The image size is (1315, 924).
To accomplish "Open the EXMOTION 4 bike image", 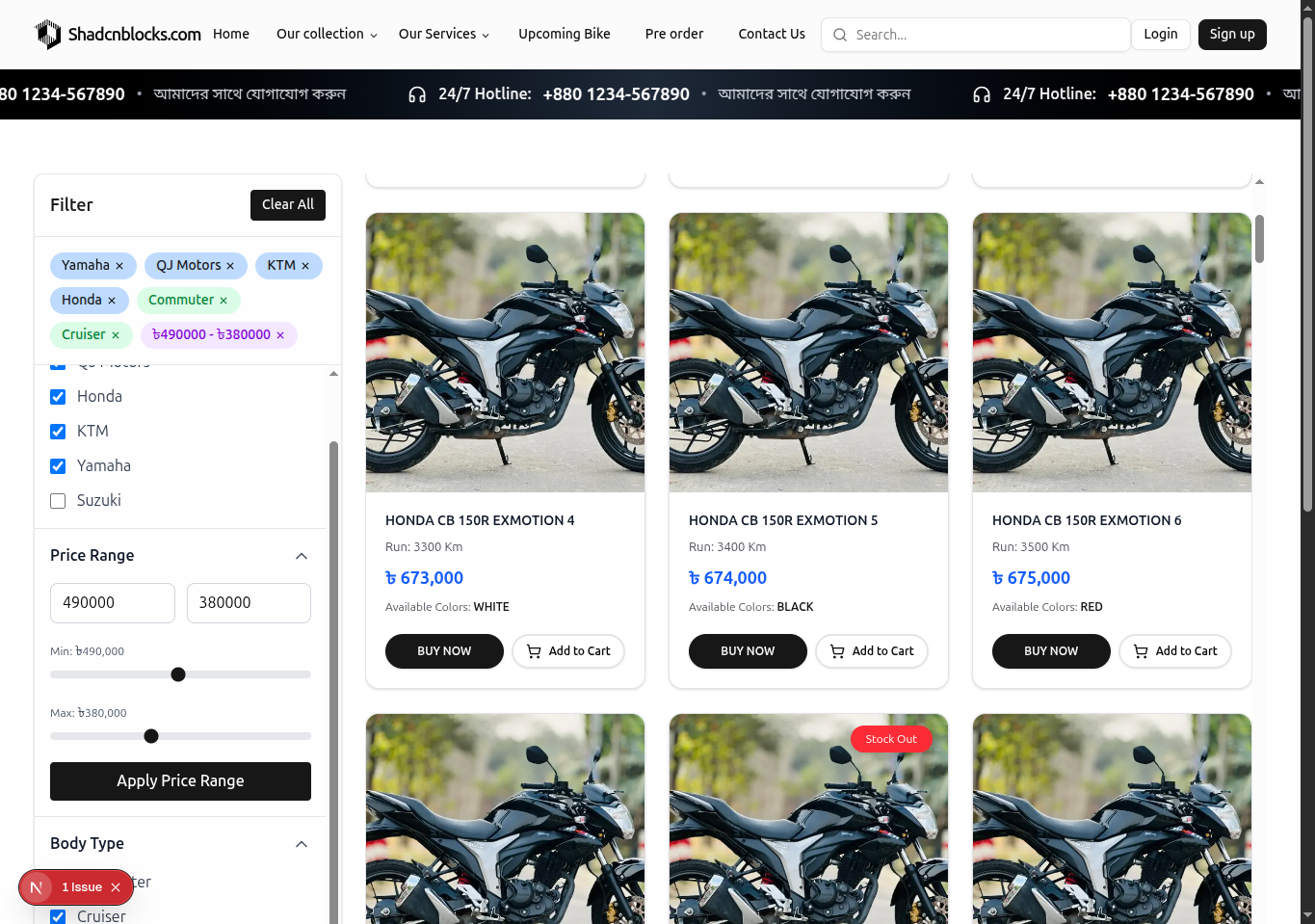I will [x=505, y=353].
